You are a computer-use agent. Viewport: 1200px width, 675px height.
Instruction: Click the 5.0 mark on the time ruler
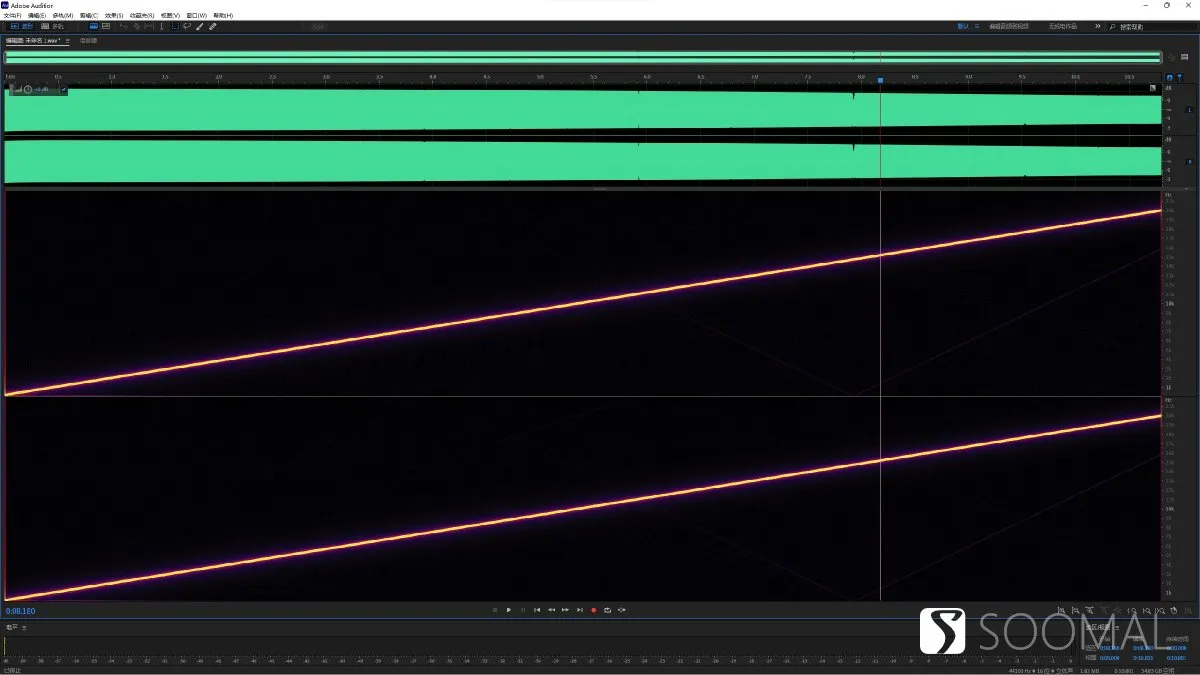(540, 77)
